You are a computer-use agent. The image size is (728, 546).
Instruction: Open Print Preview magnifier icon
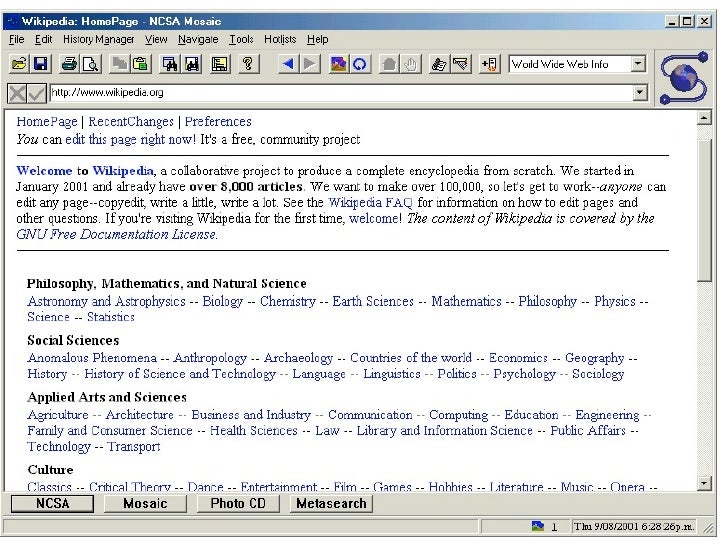point(91,64)
